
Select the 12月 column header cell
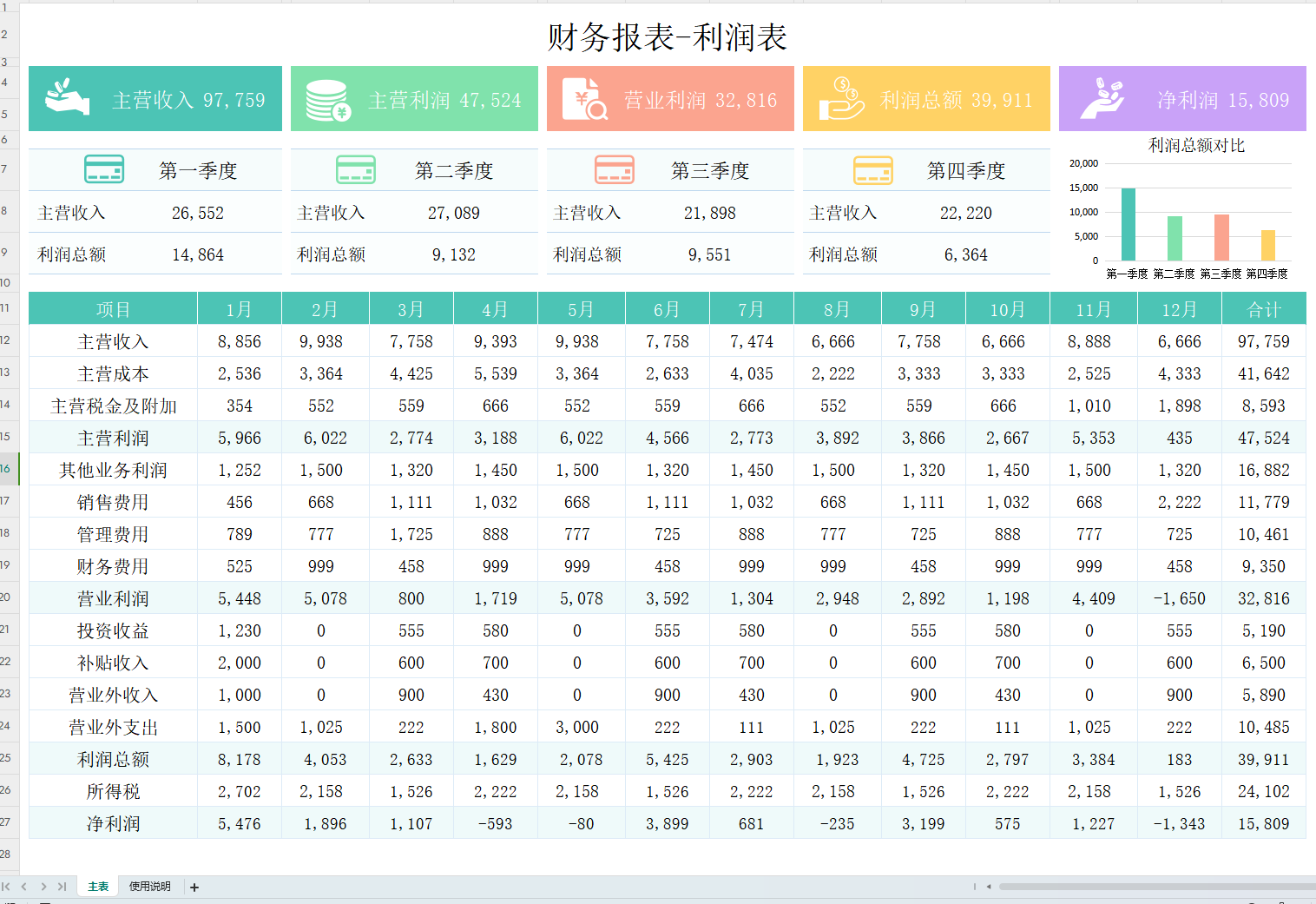click(x=1179, y=309)
